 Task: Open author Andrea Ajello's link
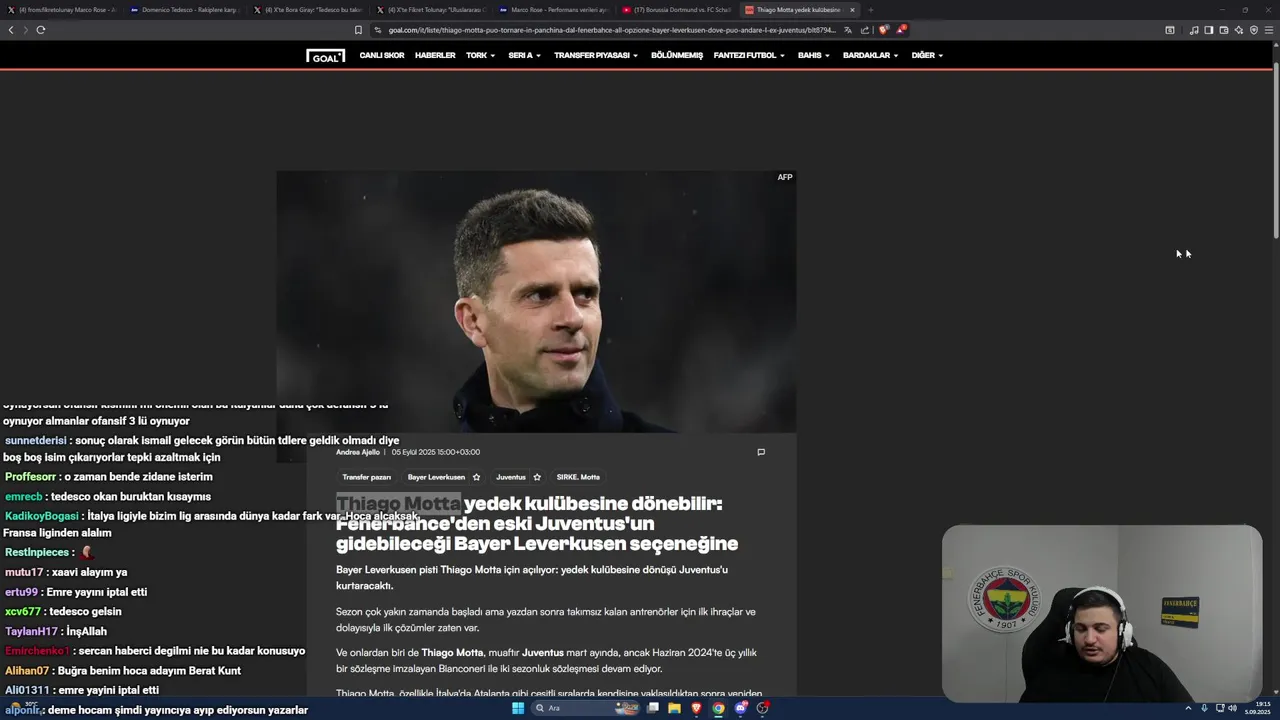click(358, 452)
